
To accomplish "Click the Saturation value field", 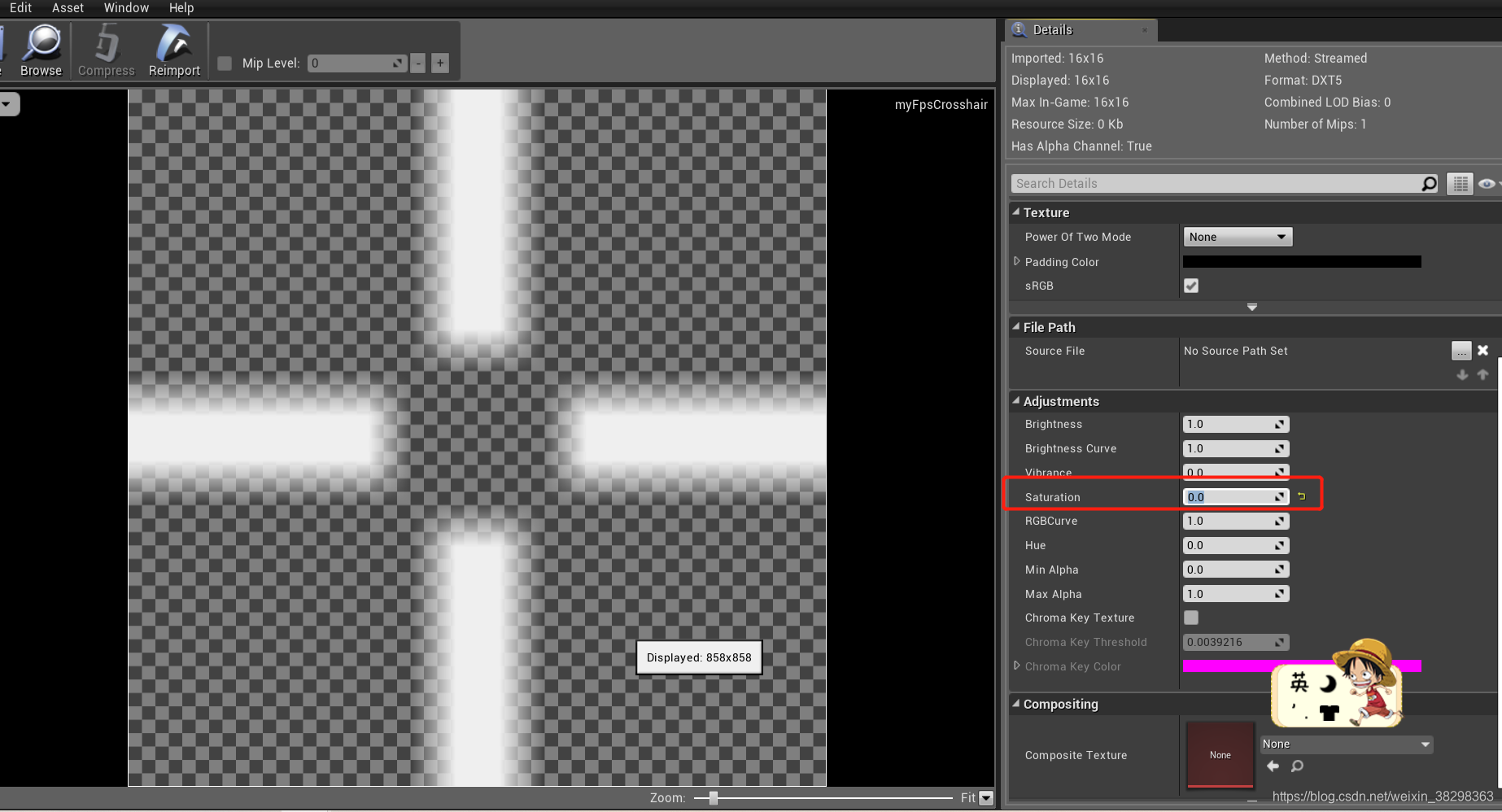I will pos(1236,496).
